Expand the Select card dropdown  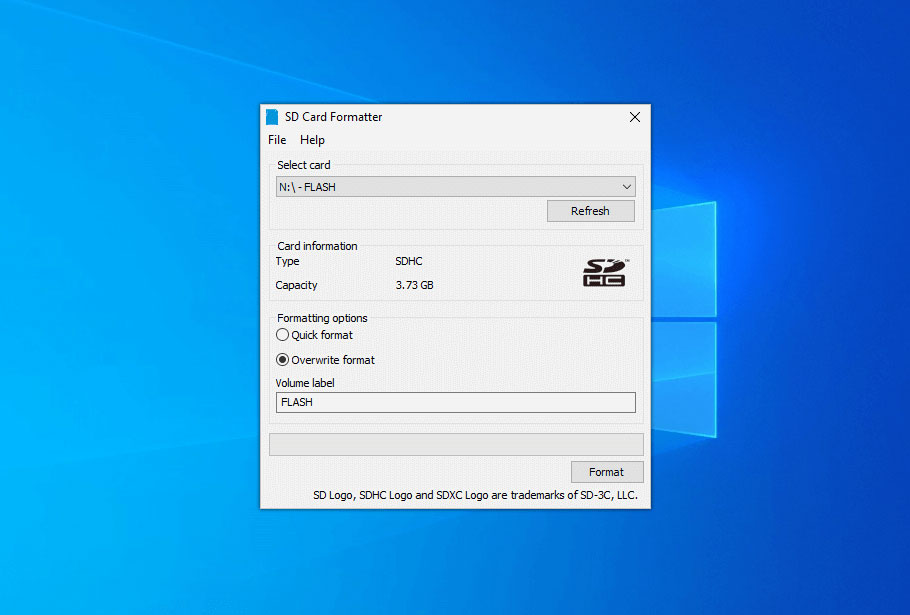(456, 187)
